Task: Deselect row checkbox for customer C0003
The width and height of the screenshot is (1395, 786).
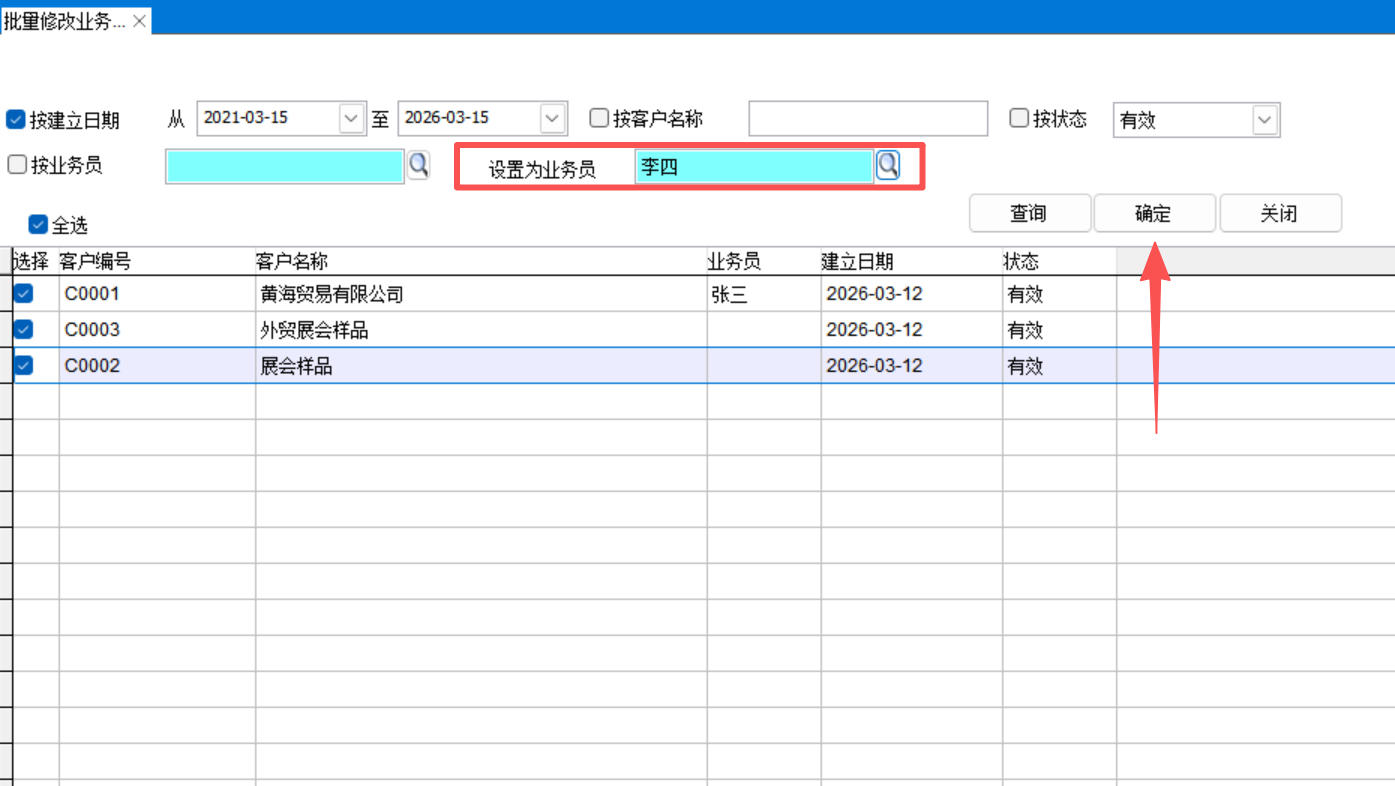Action: coord(23,329)
